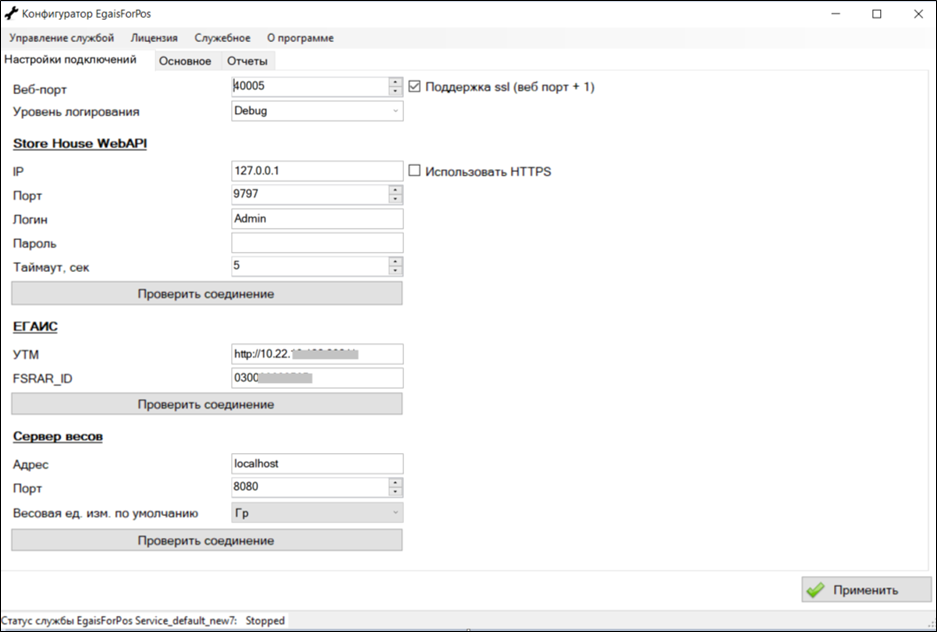Click the wrench icon in title bar
The width and height of the screenshot is (937, 632).
pos(11,14)
